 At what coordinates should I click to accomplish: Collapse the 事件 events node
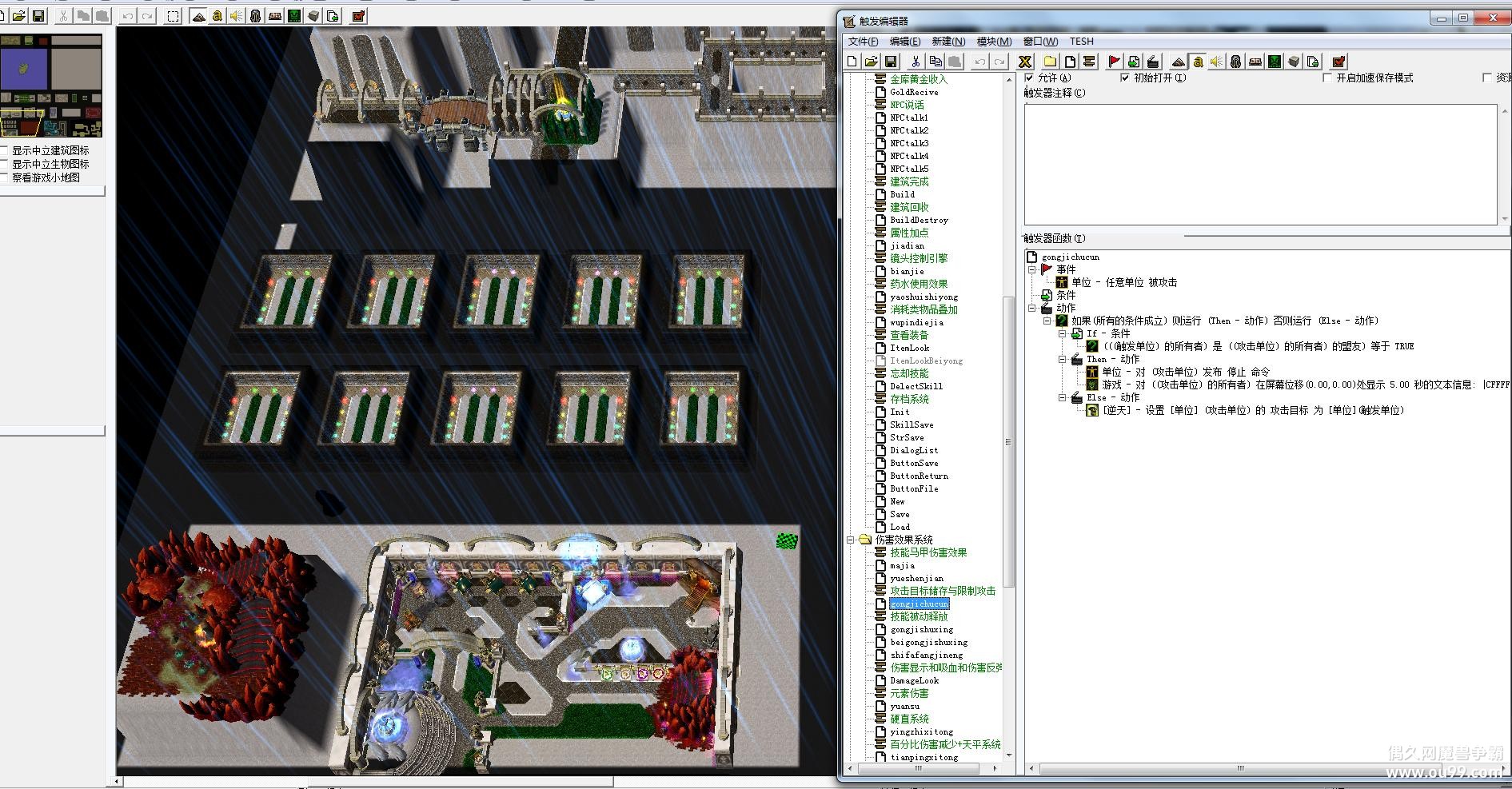[x=1032, y=269]
